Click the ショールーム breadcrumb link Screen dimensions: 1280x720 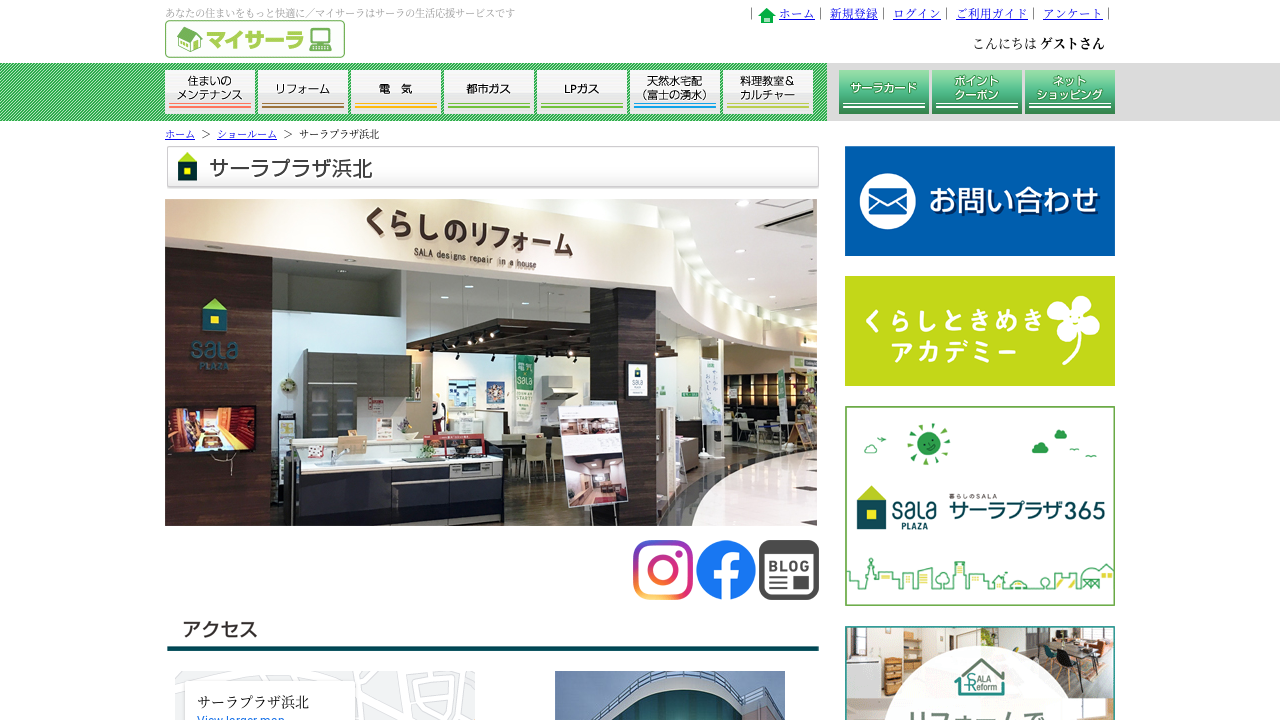pos(246,134)
